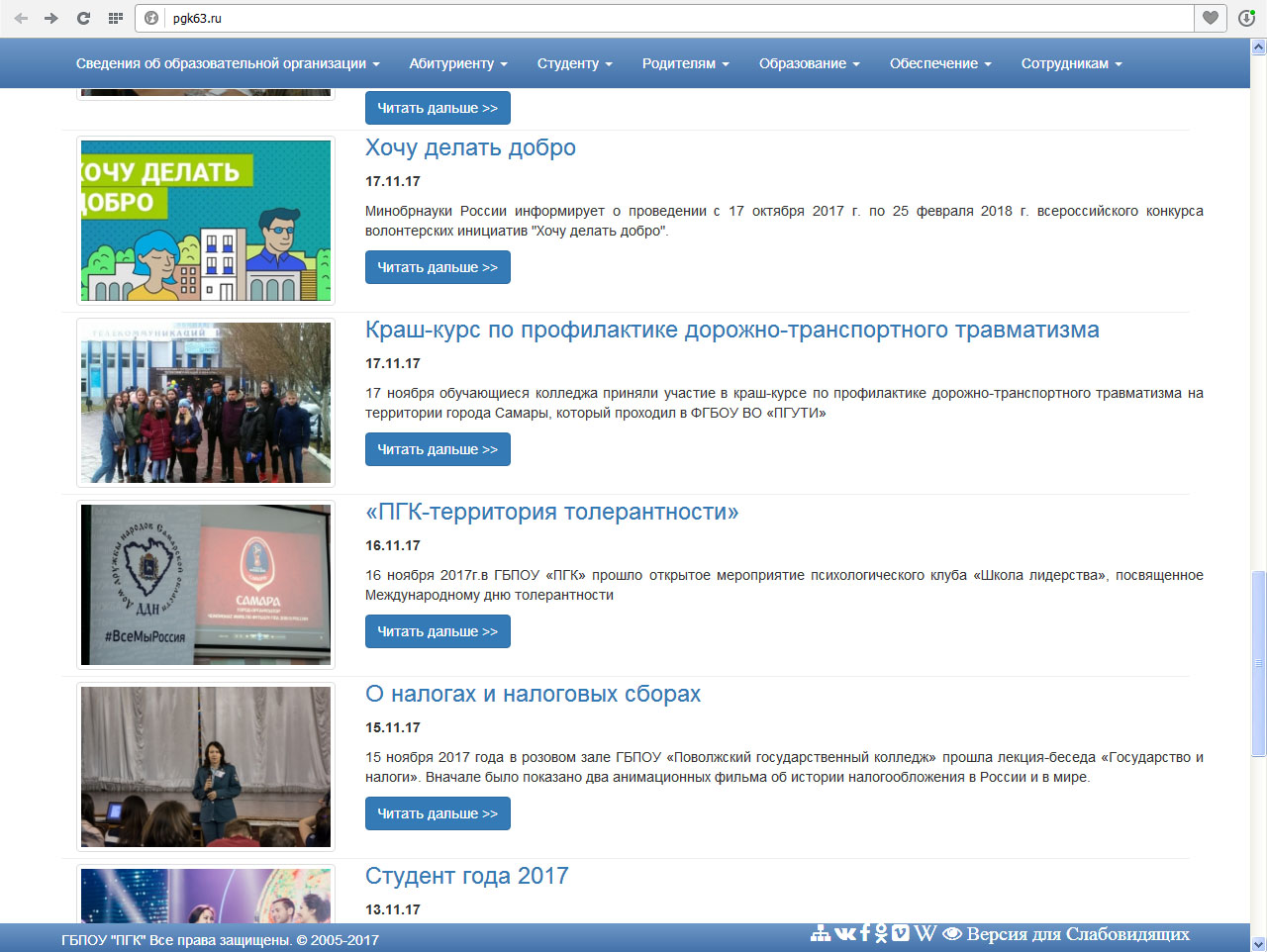Image resolution: width=1267 pixels, height=952 pixels.
Task: Open the sitemap icon in the footer
Action: [x=821, y=933]
